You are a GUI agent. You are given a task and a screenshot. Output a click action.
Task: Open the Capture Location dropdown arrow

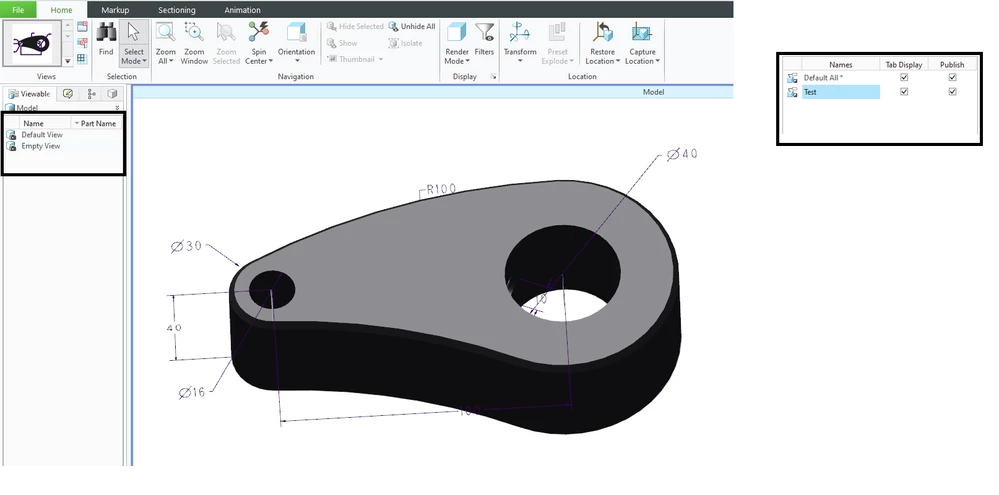tap(657, 61)
